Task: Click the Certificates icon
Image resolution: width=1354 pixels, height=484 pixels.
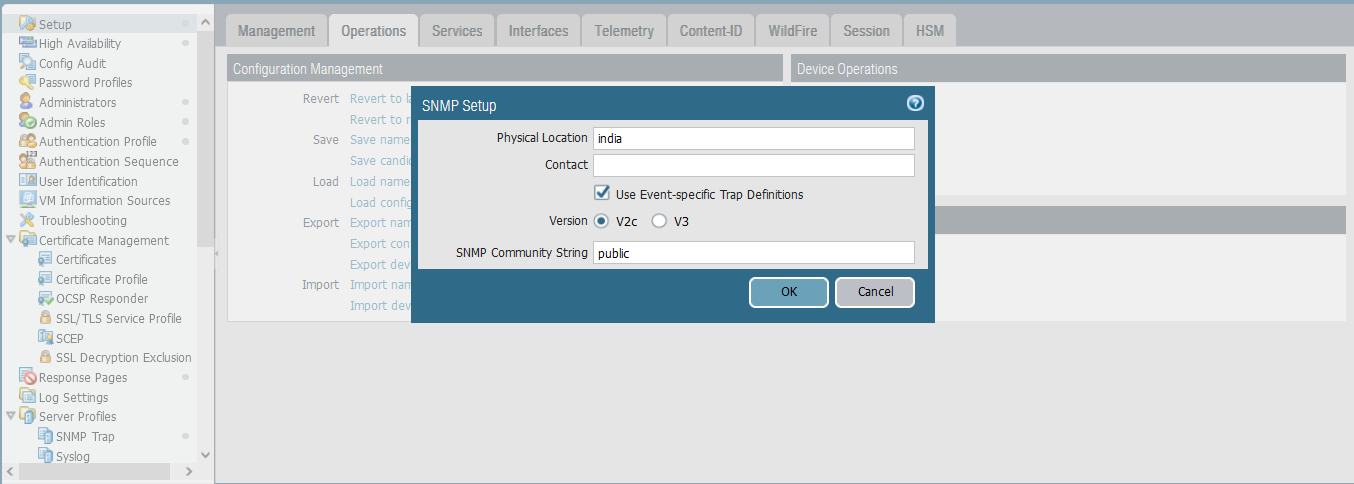Action: [45, 259]
